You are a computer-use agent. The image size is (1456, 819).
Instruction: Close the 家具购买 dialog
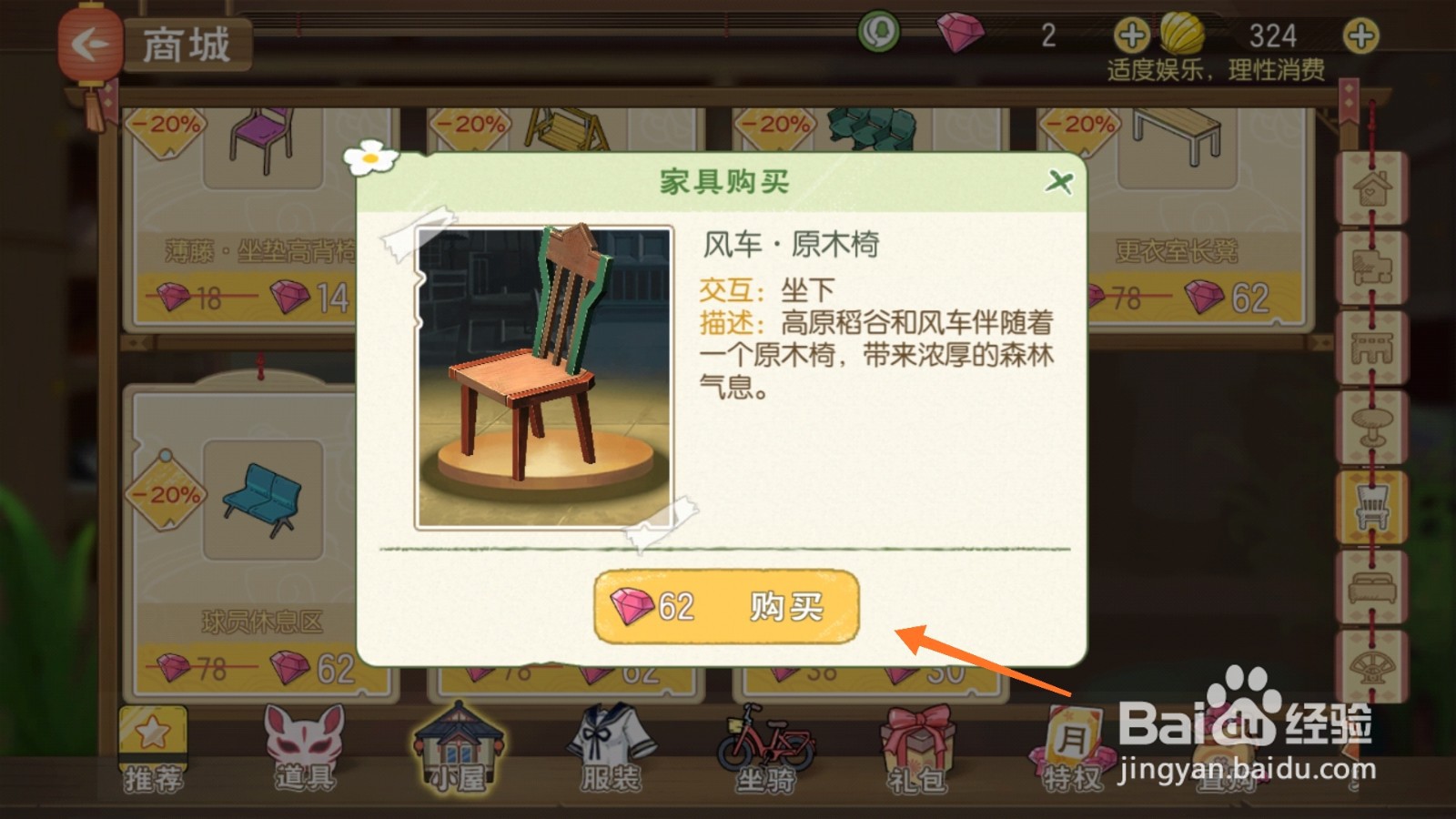[1059, 181]
